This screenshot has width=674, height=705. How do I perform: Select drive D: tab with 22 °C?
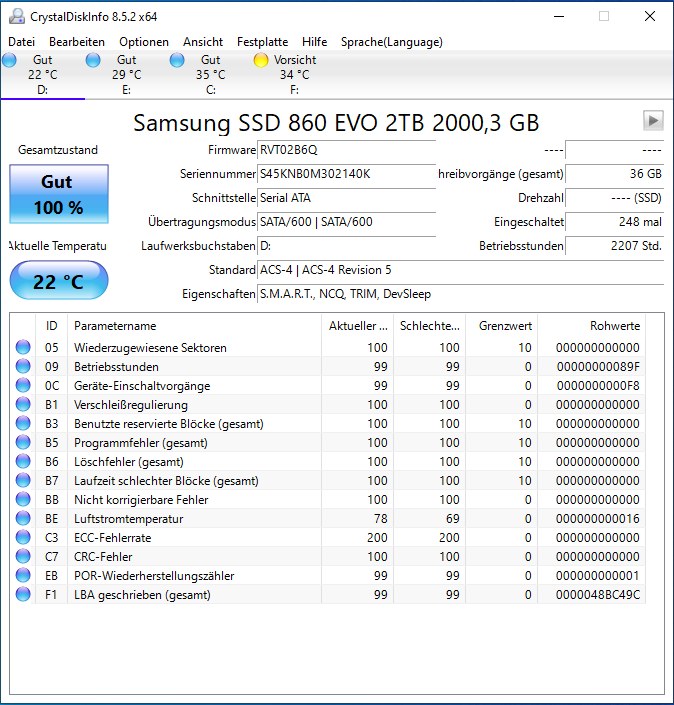click(43, 75)
